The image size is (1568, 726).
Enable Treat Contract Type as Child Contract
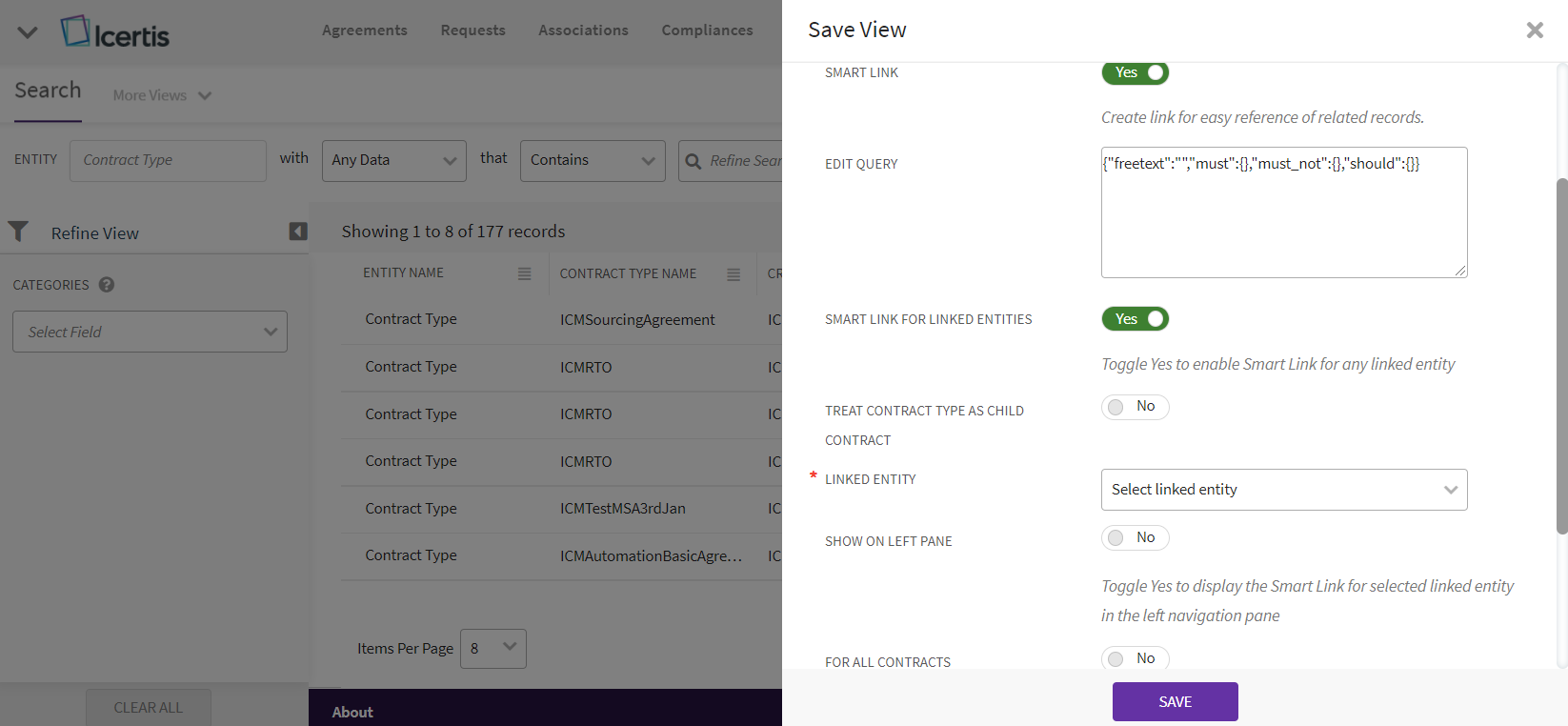coord(1135,407)
